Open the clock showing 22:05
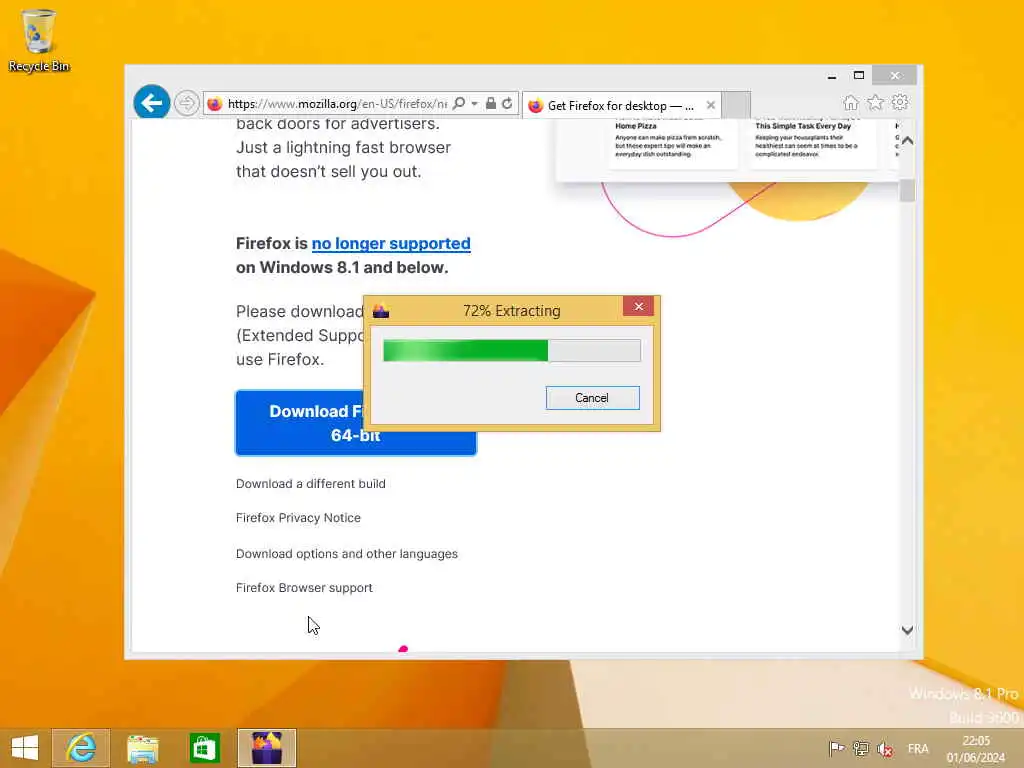Screen dimensions: 1024x768 976,749
